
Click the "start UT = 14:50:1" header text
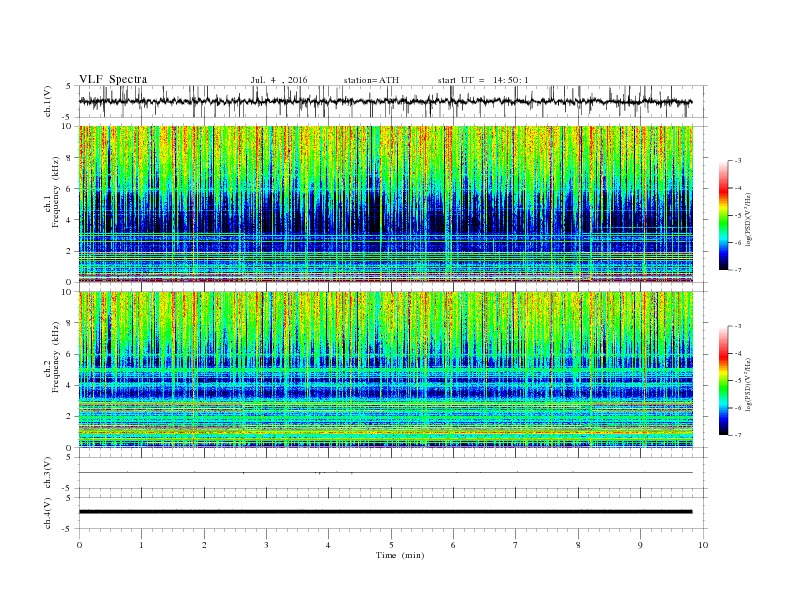[483, 80]
